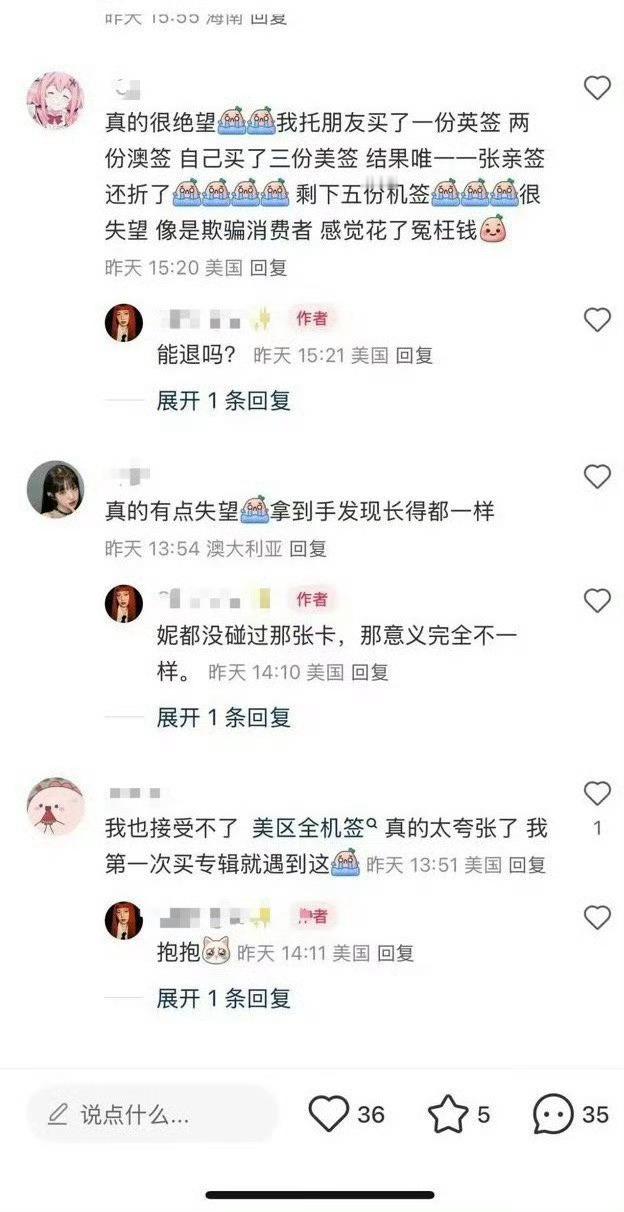Image resolution: width=624 pixels, height=1212 pixels.
Task: Open dark-haired girl avatar of Australia commenter
Action: 55,490
